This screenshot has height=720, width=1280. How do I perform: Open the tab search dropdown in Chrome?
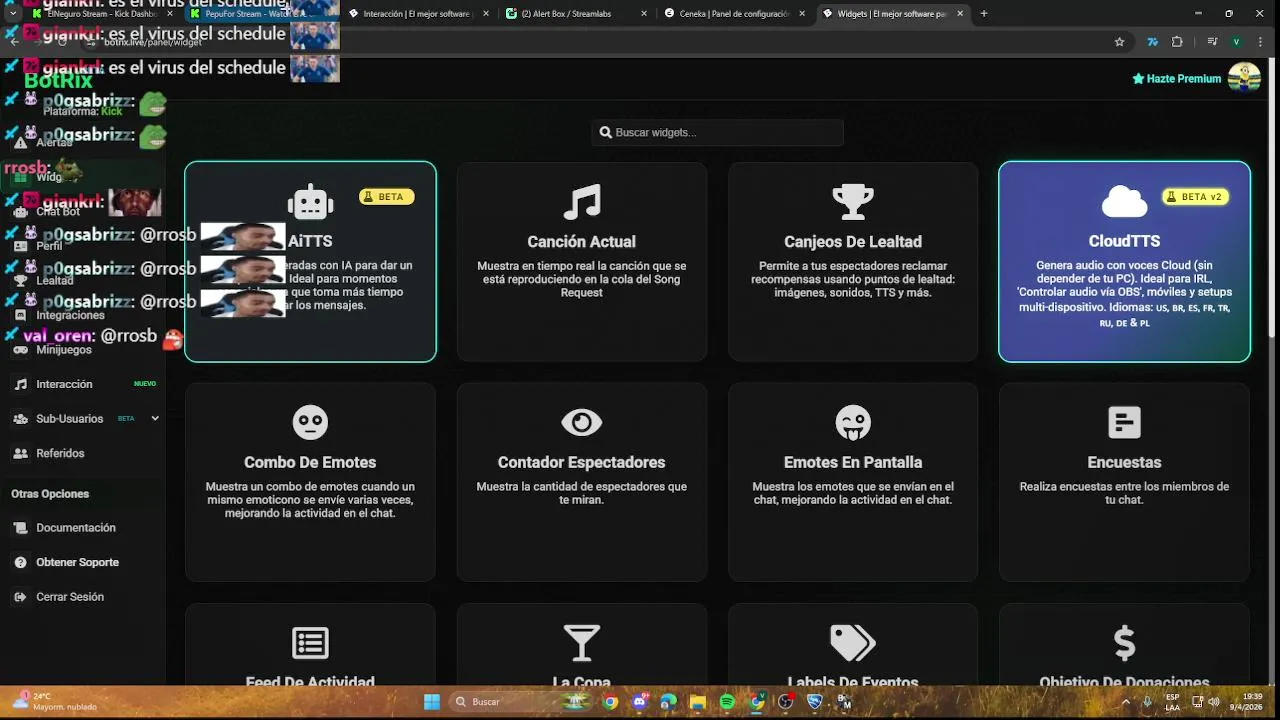coord(12,14)
